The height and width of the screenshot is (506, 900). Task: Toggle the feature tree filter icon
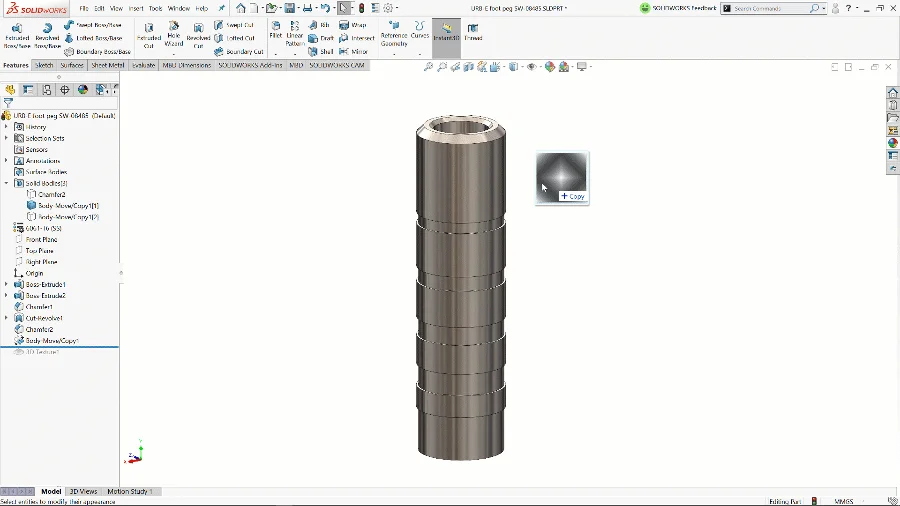[x=9, y=102]
